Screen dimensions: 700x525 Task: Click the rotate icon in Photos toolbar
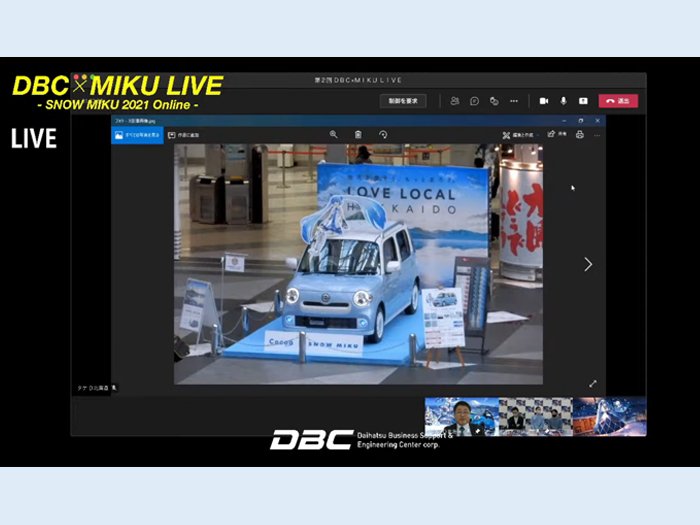[383, 134]
